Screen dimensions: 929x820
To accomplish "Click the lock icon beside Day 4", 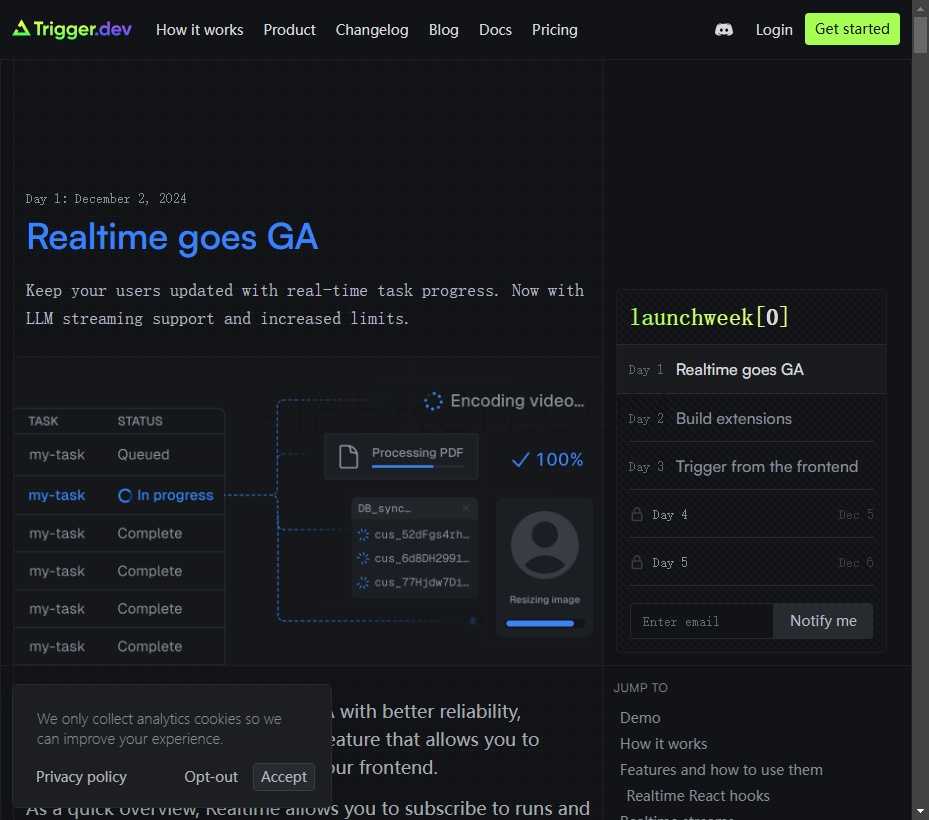I will click(x=637, y=514).
